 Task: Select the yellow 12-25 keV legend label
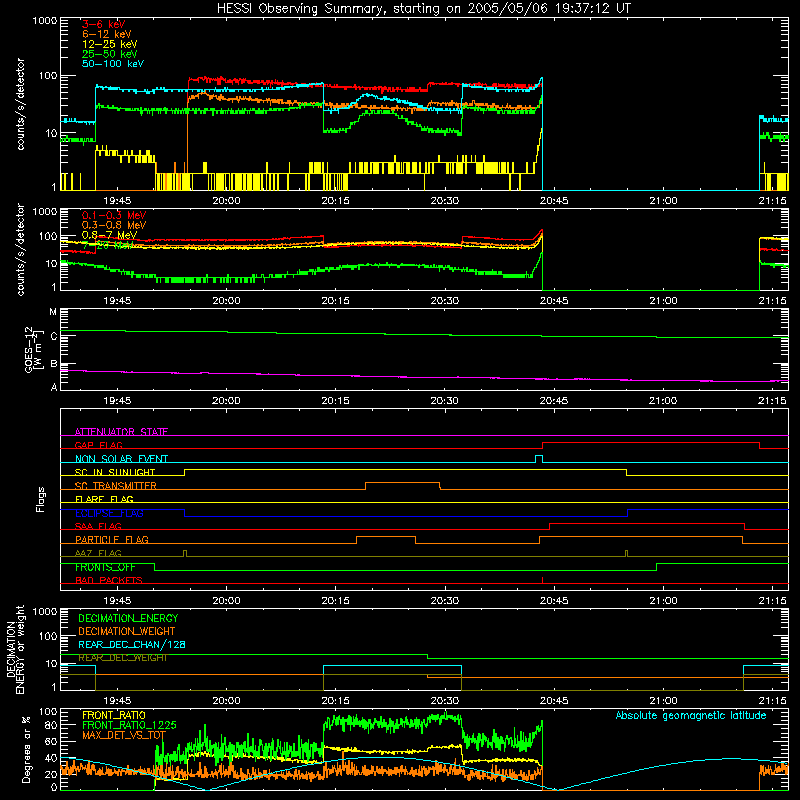click(x=110, y=44)
